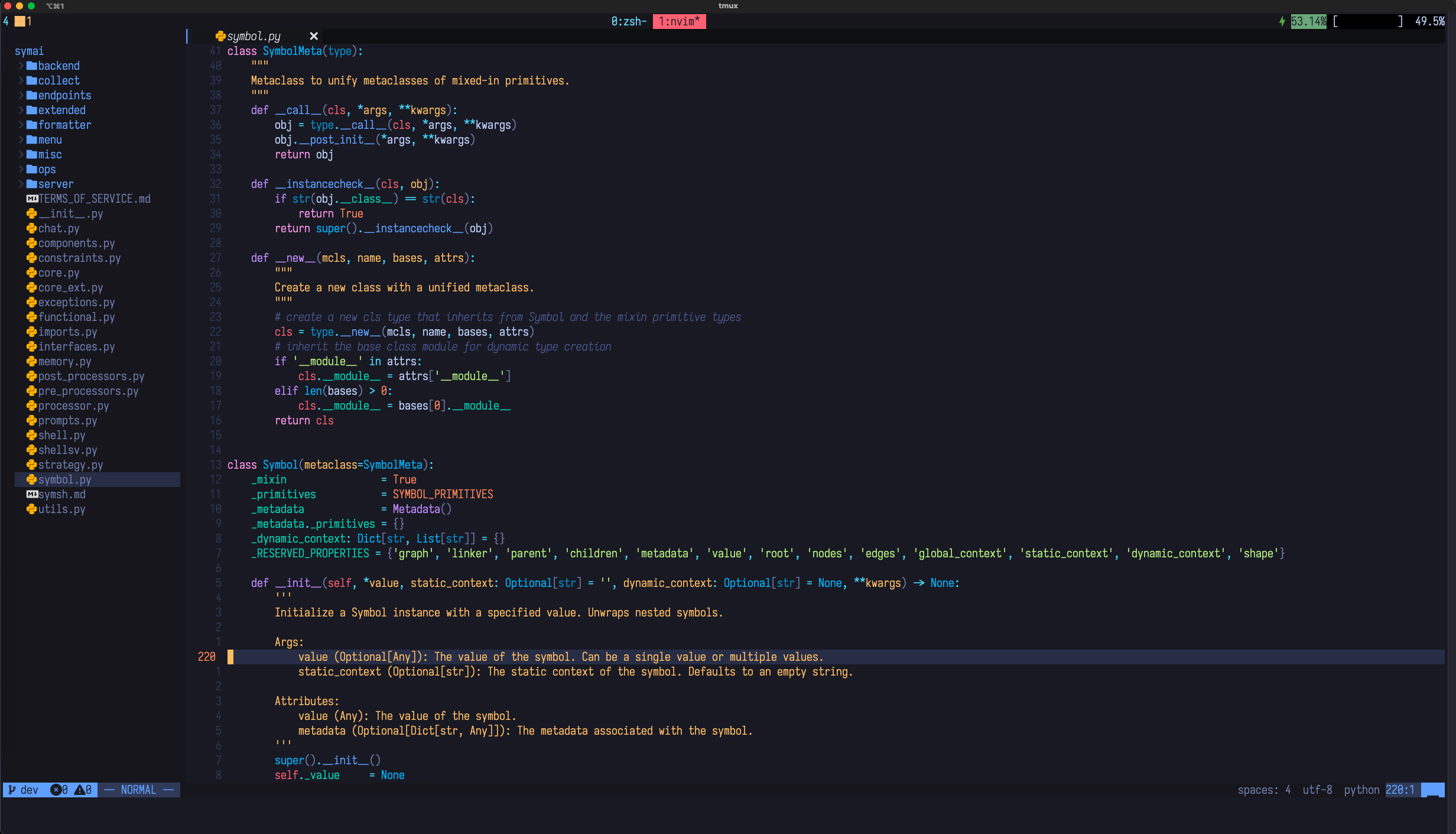Click the Python icon beside __init__.py
This screenshot has height=834, width=1456.
32,213
